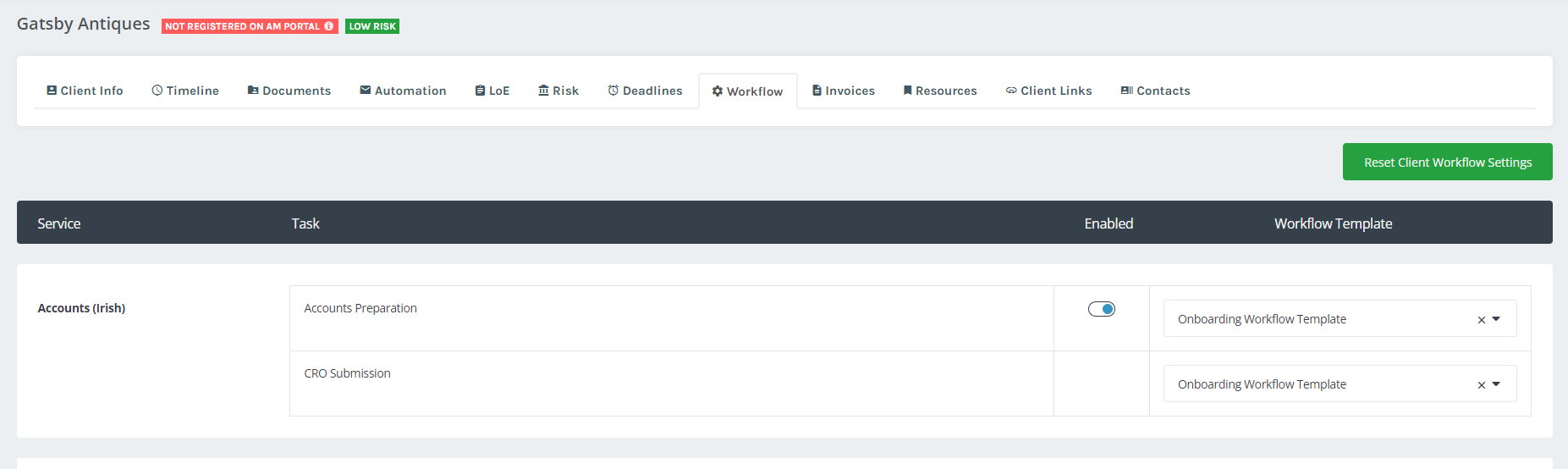Switch to the Contacts tab
Viewport: 1568px width, 469px height.
click(1156, 91)
